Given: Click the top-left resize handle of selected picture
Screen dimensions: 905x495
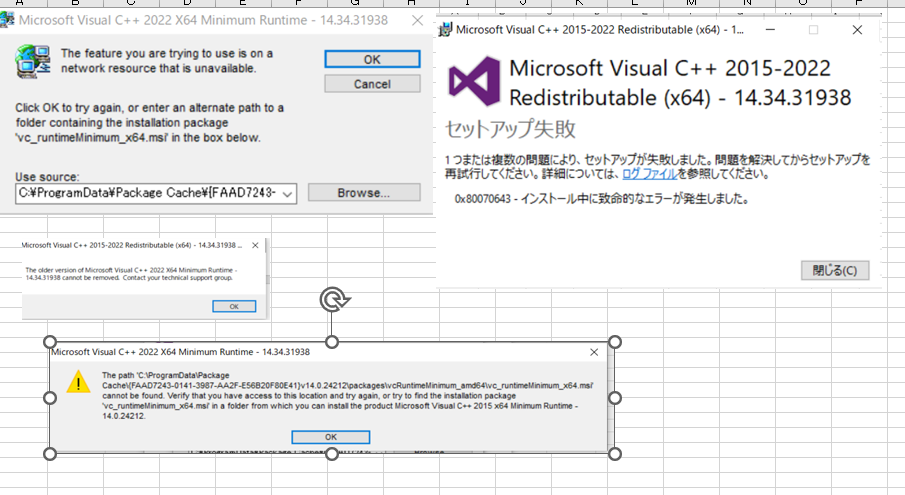Looking at the screenshot, I should pyautogui.click(x=50, y=342).
